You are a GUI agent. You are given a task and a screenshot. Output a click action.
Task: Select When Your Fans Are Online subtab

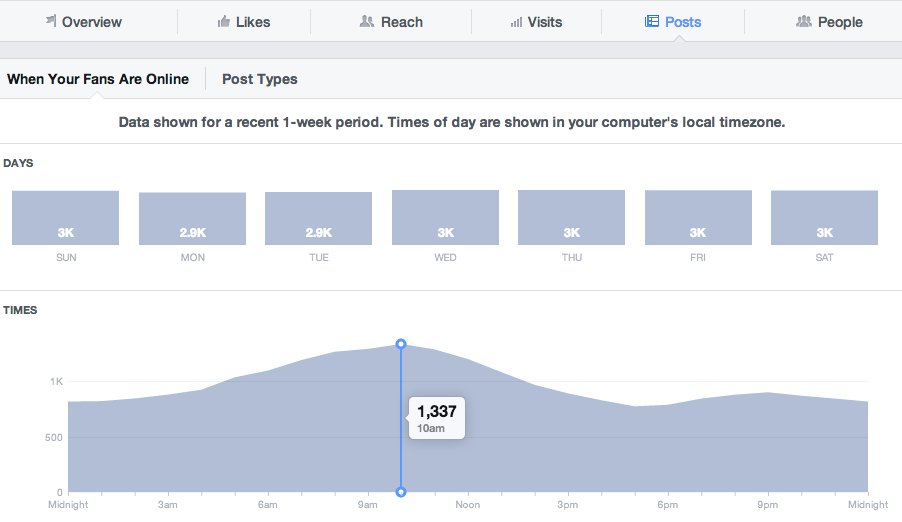pyautogui.click(x=98, y=79)
